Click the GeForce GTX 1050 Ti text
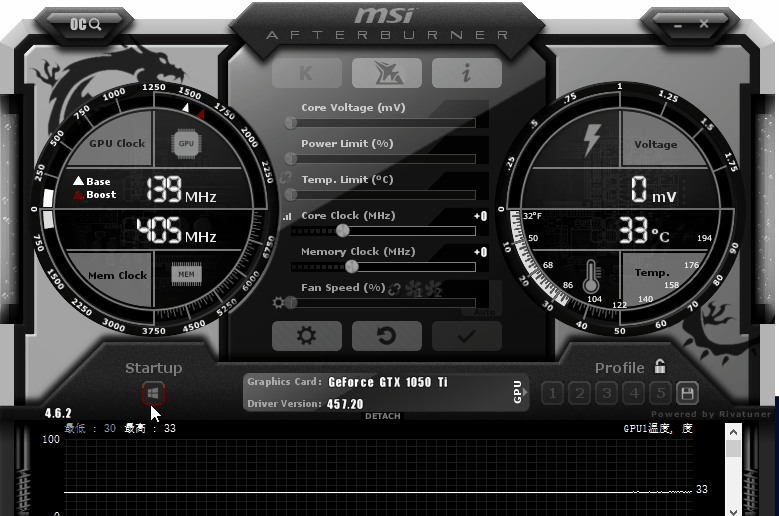779x516 pixels. click(x=388, y=382)
